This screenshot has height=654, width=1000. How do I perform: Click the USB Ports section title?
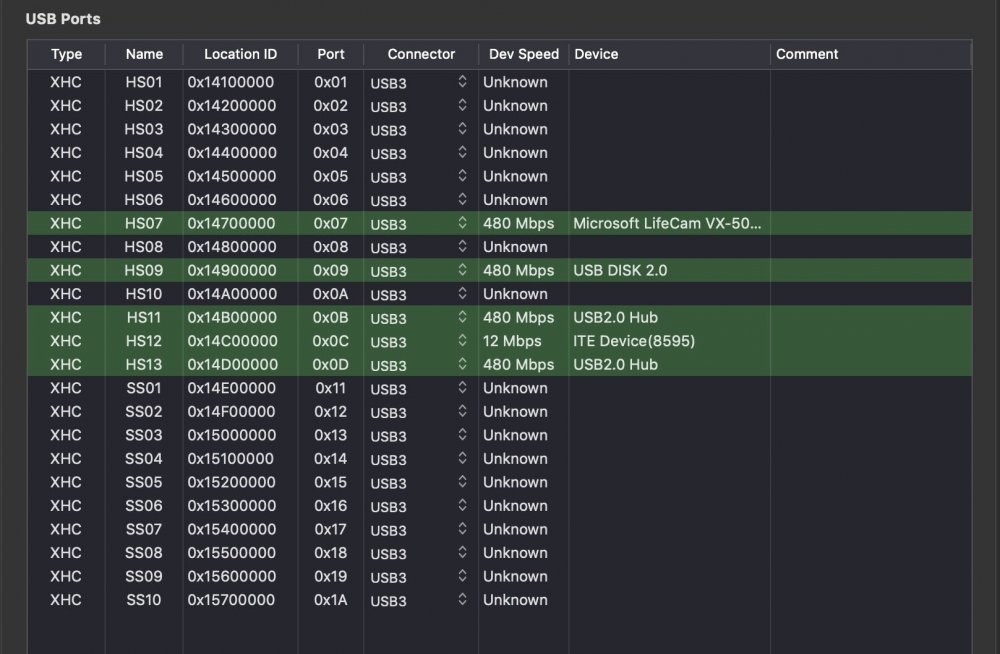coord(63,19)
